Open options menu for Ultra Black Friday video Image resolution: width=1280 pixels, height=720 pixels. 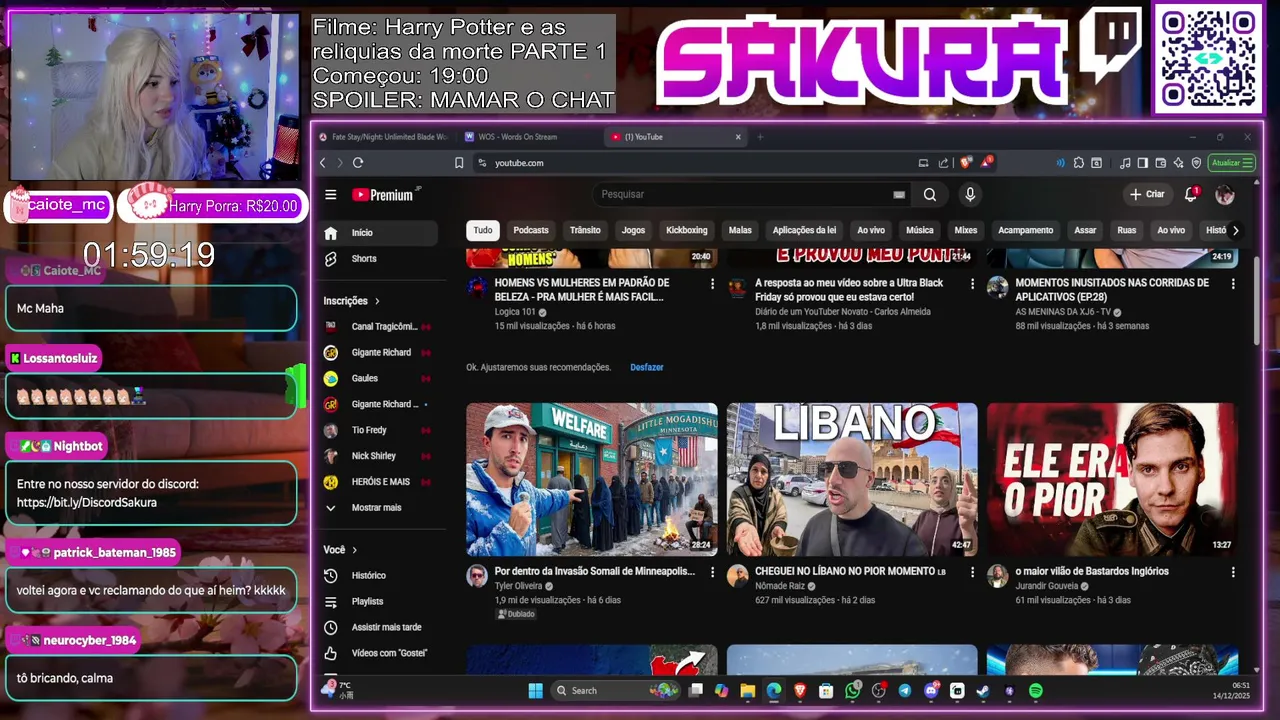coord(972,284)
